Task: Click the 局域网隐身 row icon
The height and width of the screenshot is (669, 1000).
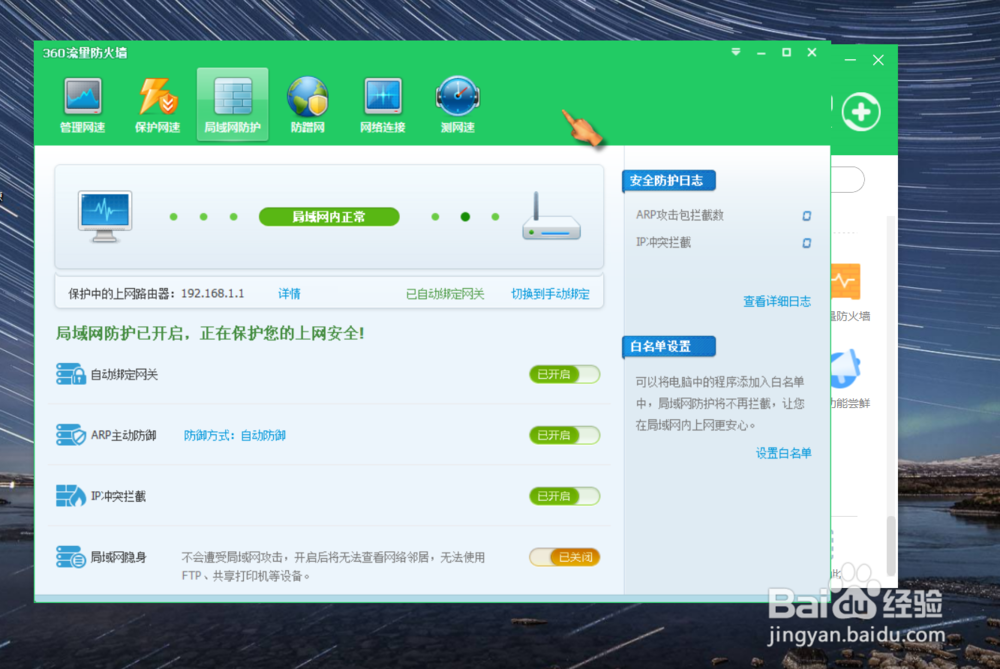Action: click(x=71, y=557)
